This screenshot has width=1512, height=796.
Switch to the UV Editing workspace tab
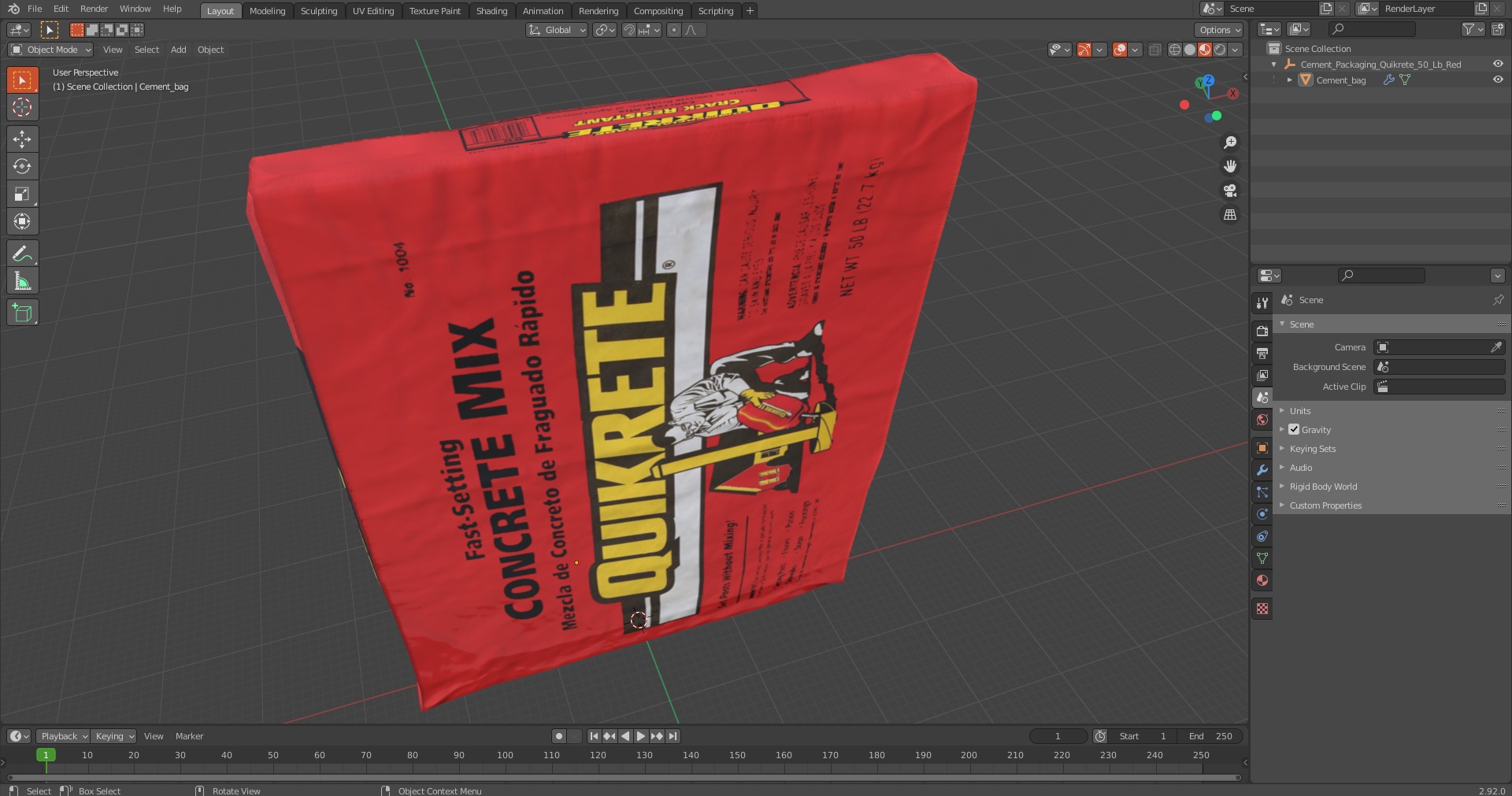point(373,11)
